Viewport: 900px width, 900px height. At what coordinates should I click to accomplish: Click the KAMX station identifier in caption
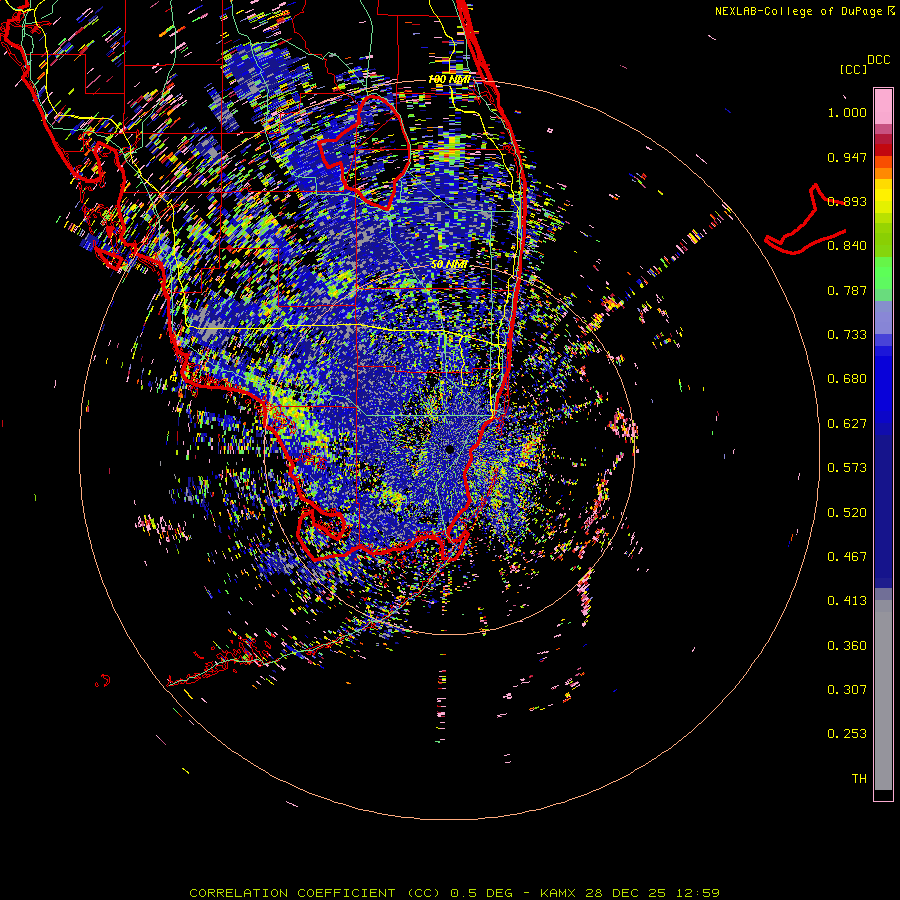[559, 893]
